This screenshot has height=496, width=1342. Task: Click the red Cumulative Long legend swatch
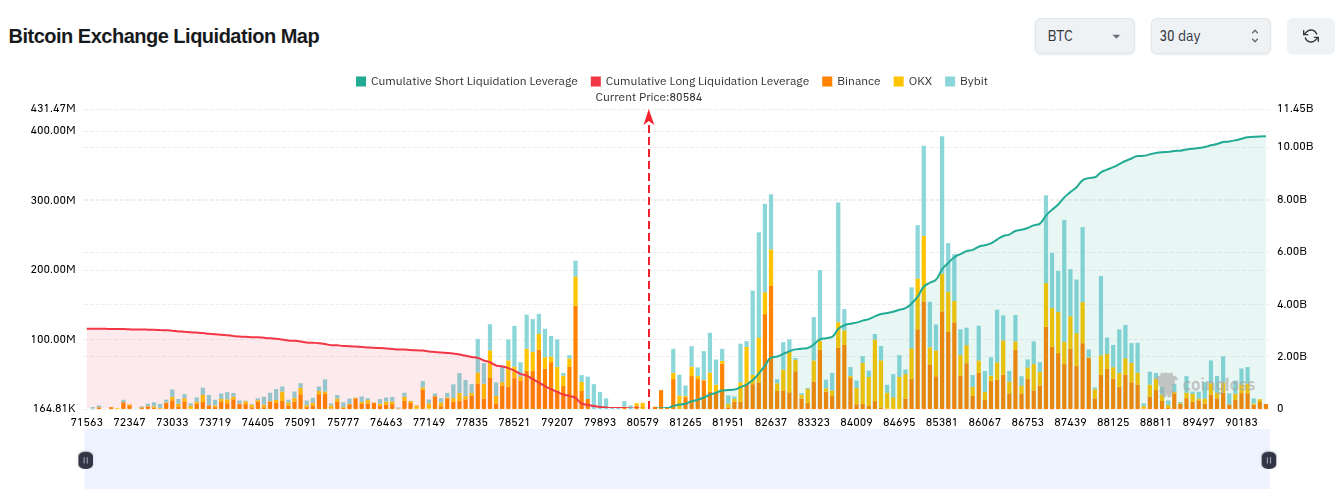coord(596,81)
